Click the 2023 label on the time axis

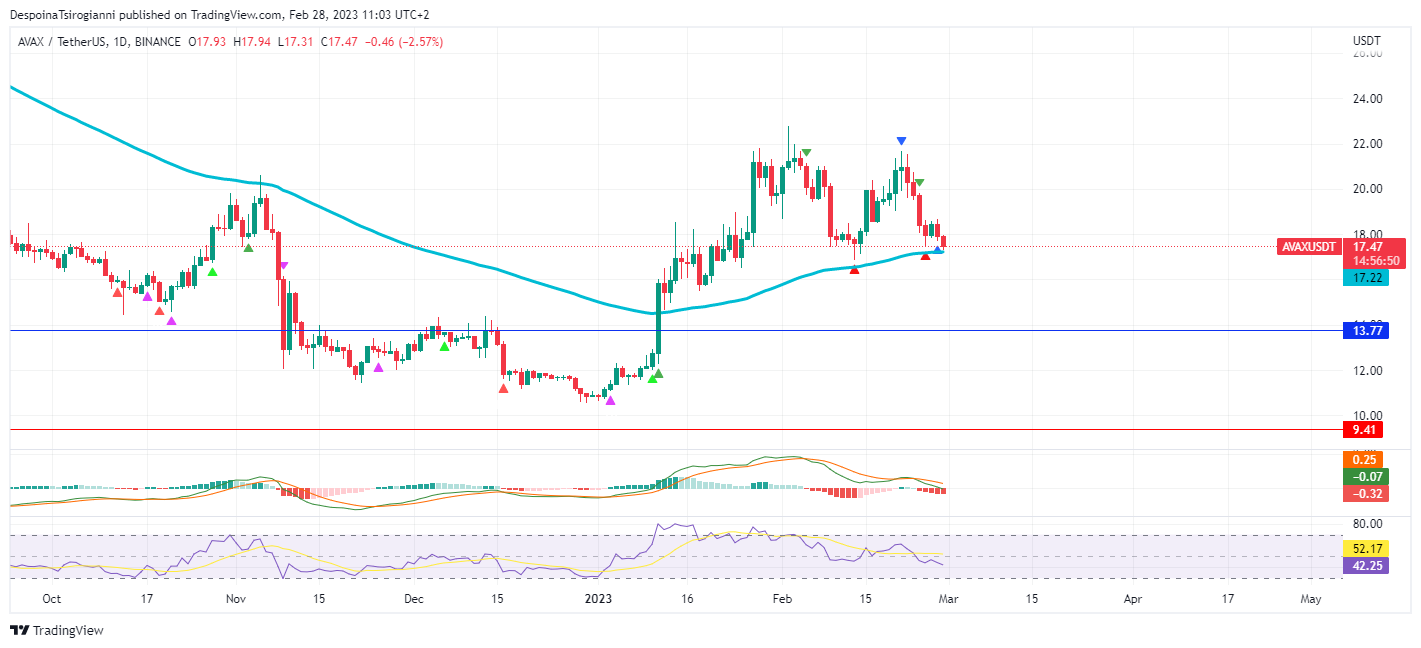point(598,599)
